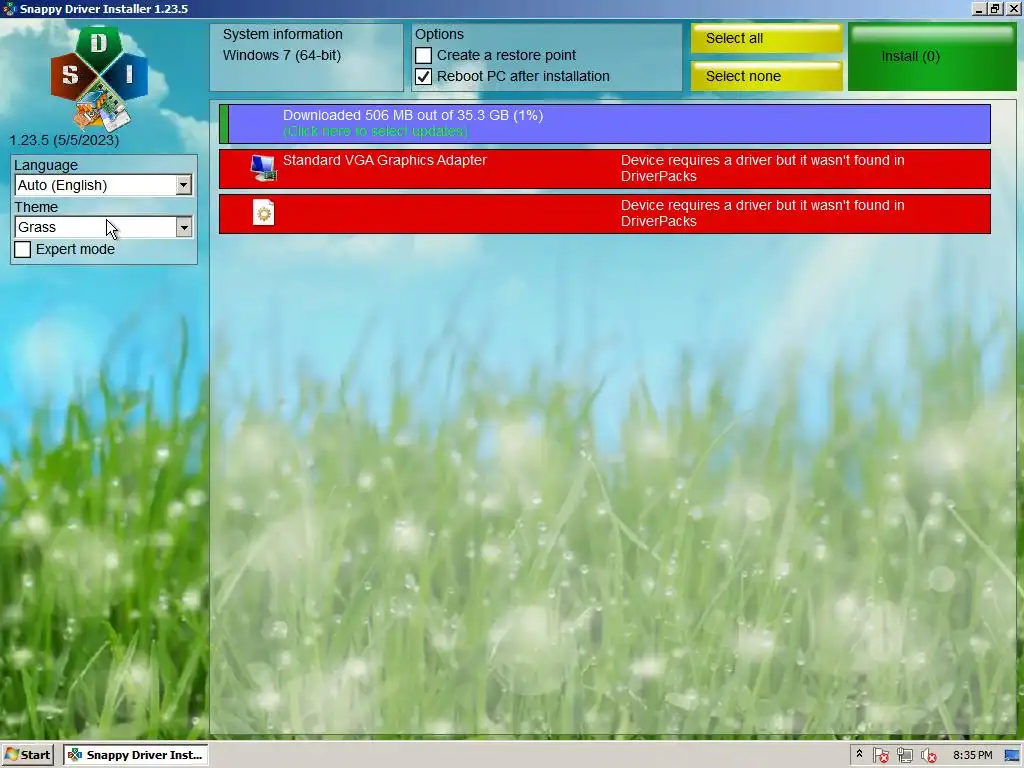1024x768 pixels.
Task: Click Snappy Driver Inst... taskbar button
Action: click(136, 755)
